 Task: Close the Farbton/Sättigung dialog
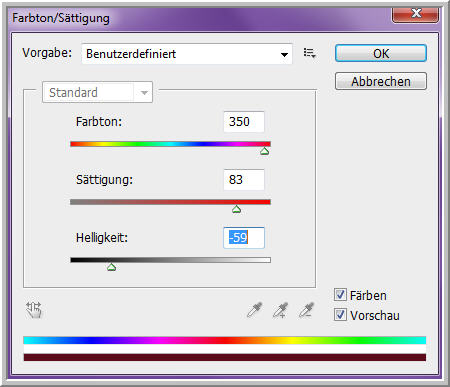pos(415,14)
